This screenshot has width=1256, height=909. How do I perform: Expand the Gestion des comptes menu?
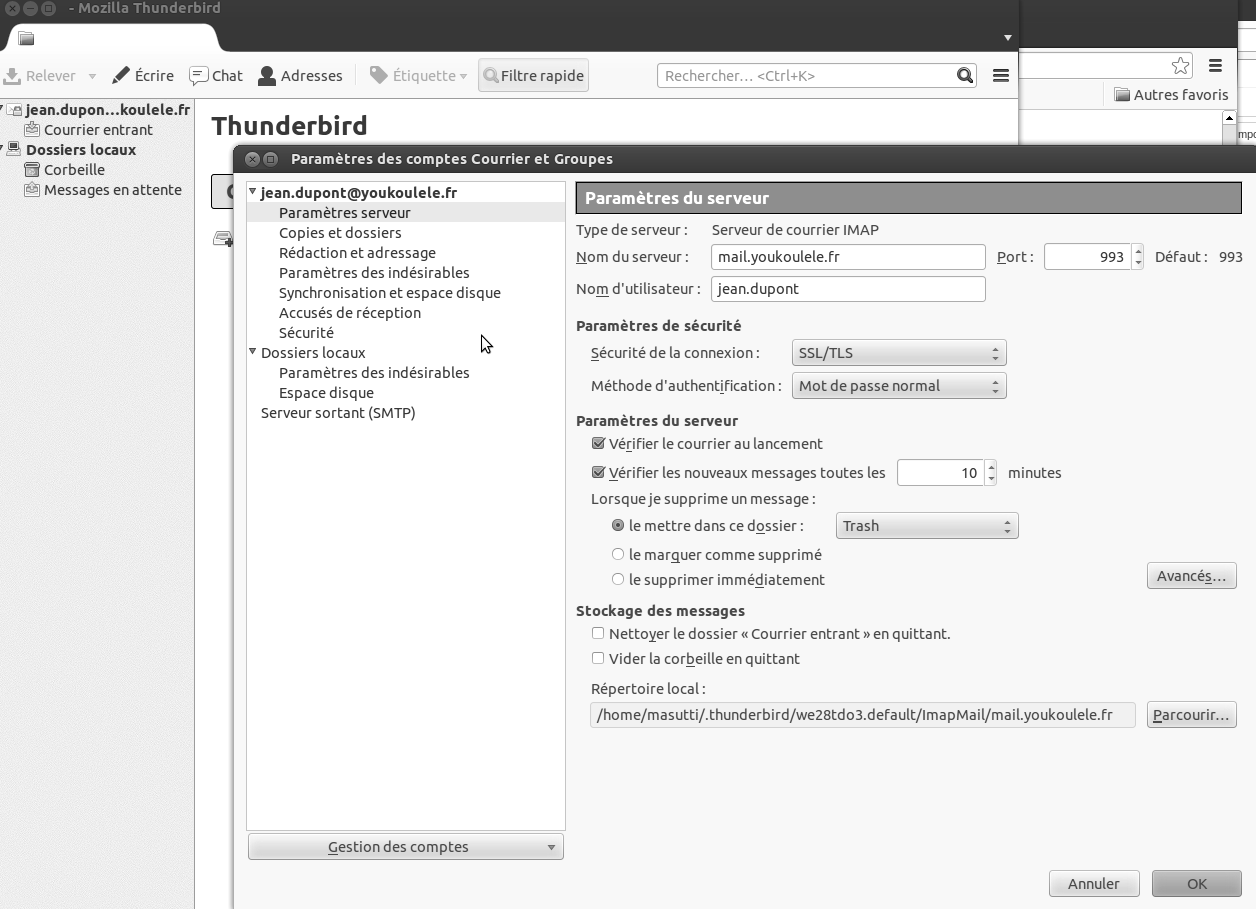[x=405, y=847]
